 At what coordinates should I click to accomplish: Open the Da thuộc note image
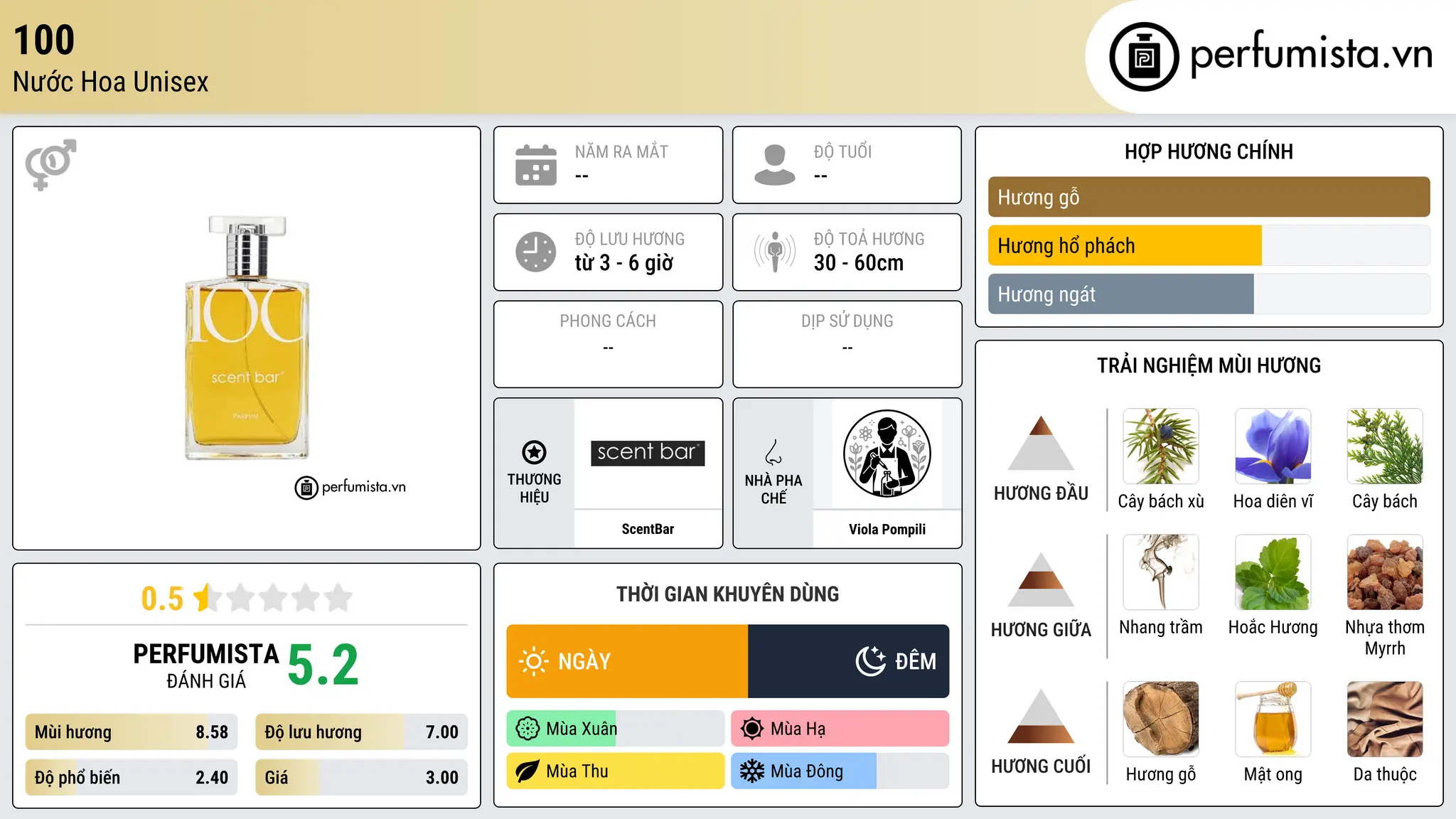coord(1385,719)
